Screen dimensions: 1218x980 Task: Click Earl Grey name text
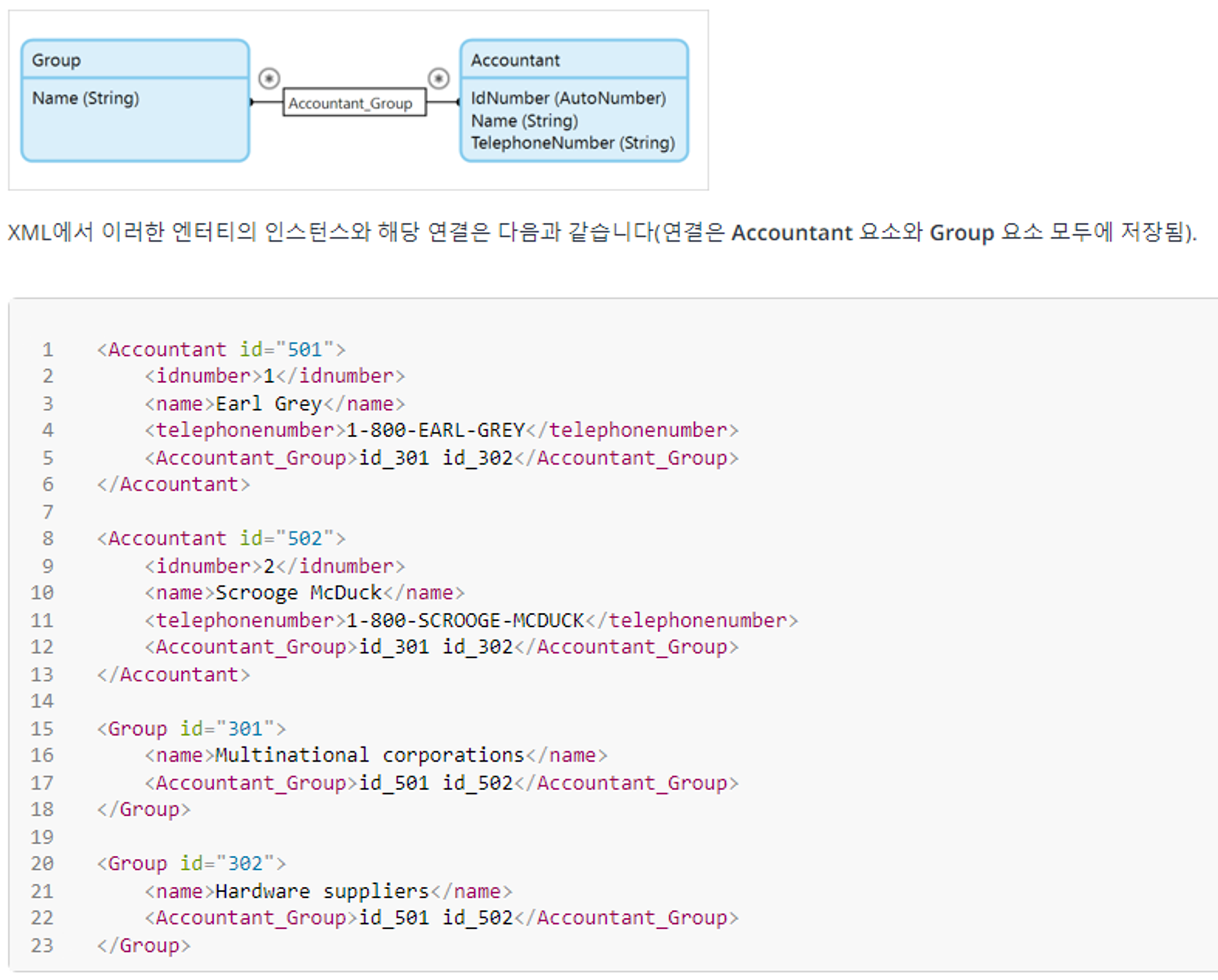coord(268,403)
